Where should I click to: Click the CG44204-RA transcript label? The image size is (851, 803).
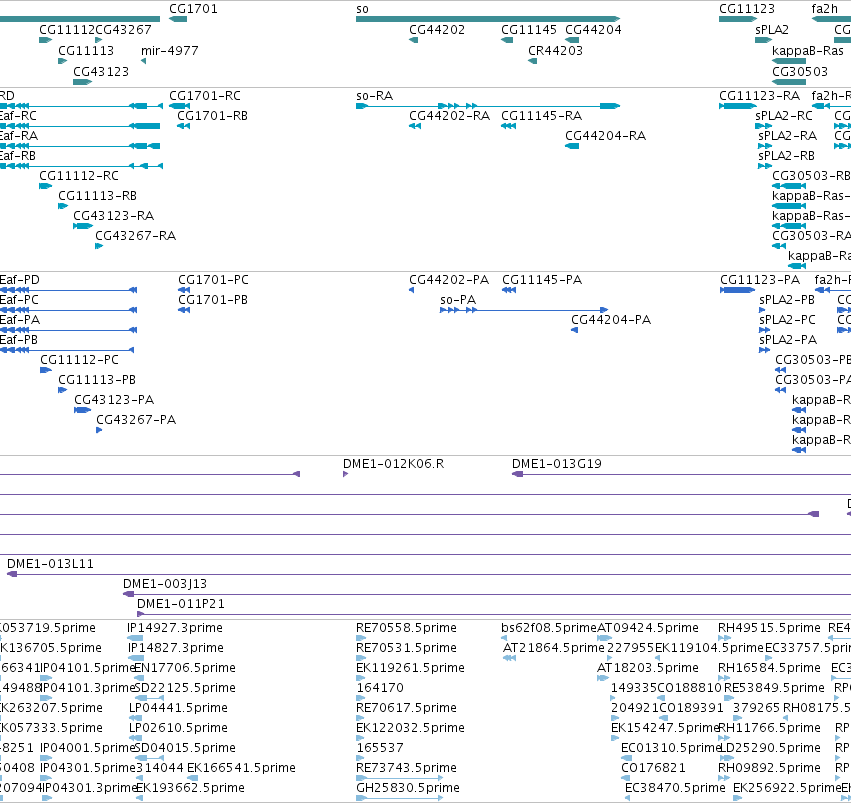(x=605, y=136)
